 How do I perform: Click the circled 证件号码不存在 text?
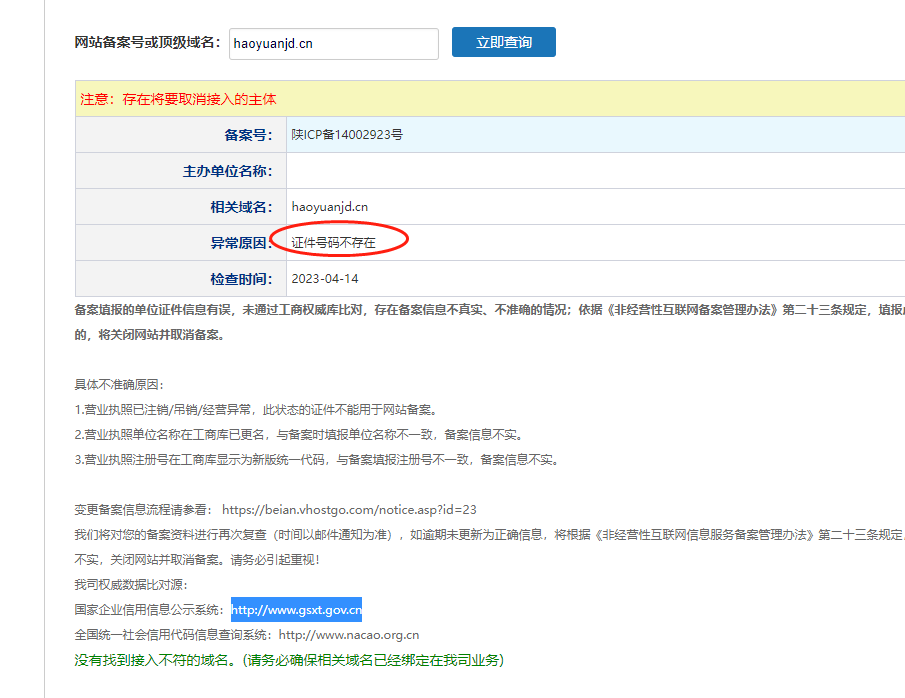pos(333,243)
